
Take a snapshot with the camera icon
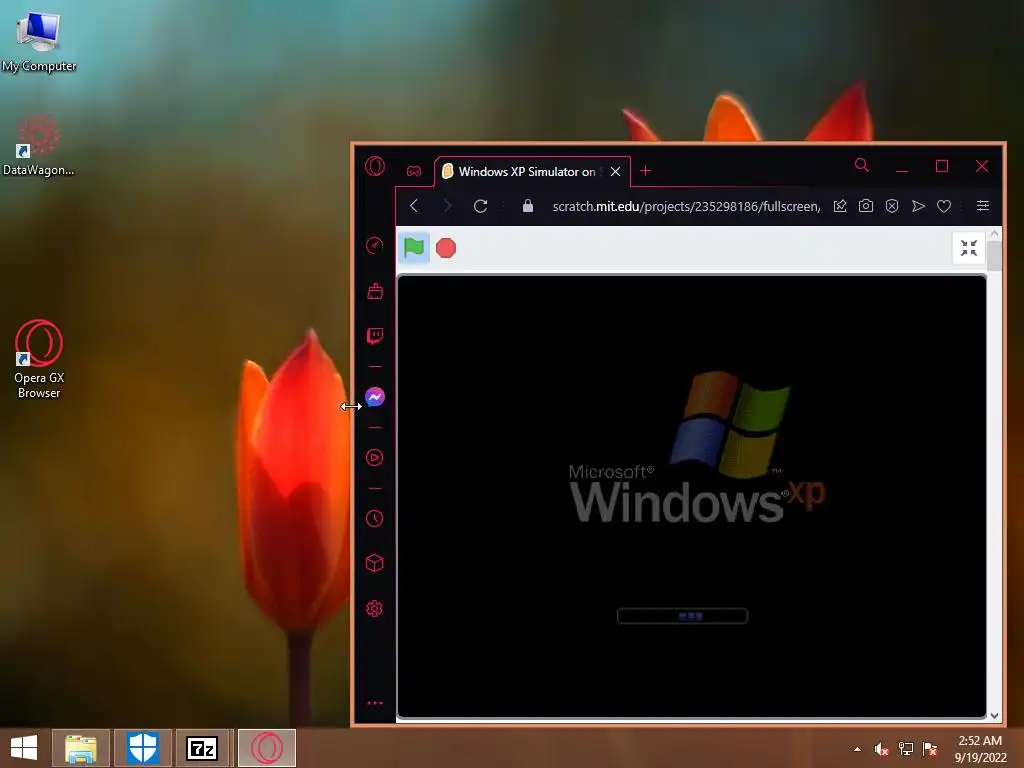pyautogui.click(x=866, y=206)
